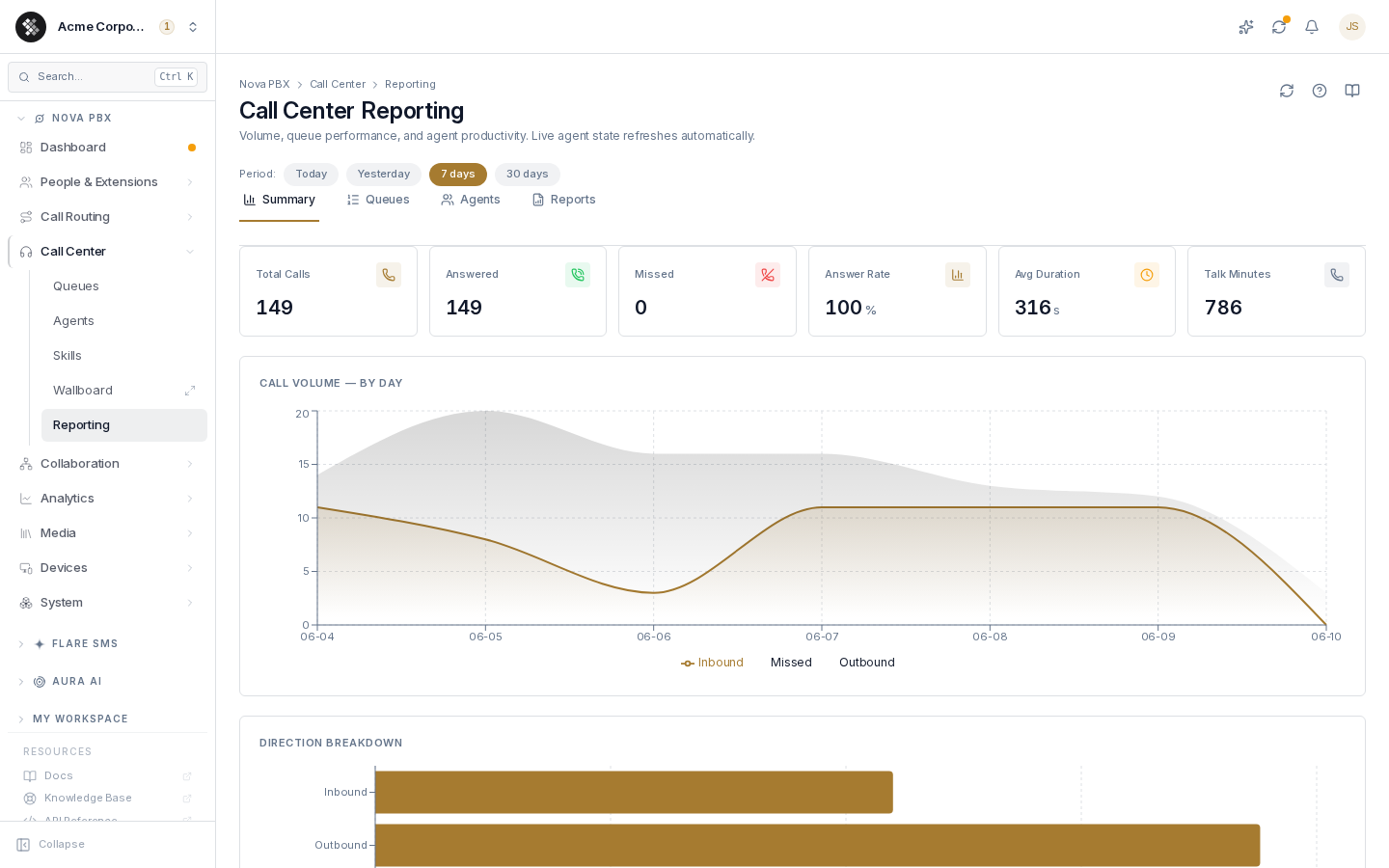The image size is (1389, 868).
Task: Click the Wallboard pop-out icon
Action: pos(190,391)
